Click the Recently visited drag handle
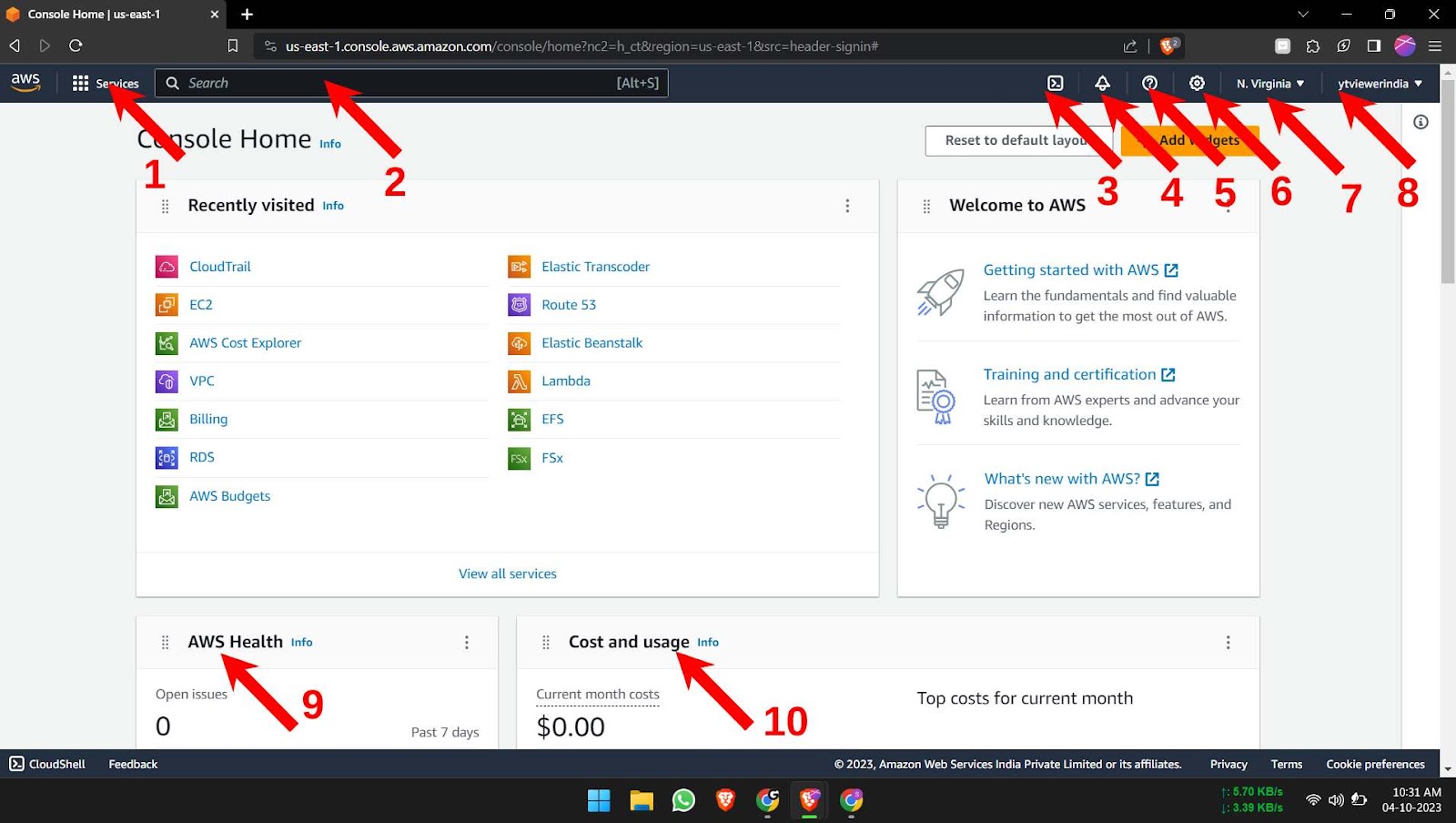The width and height of the screenshot is (1456, 823). pos(165,207)
